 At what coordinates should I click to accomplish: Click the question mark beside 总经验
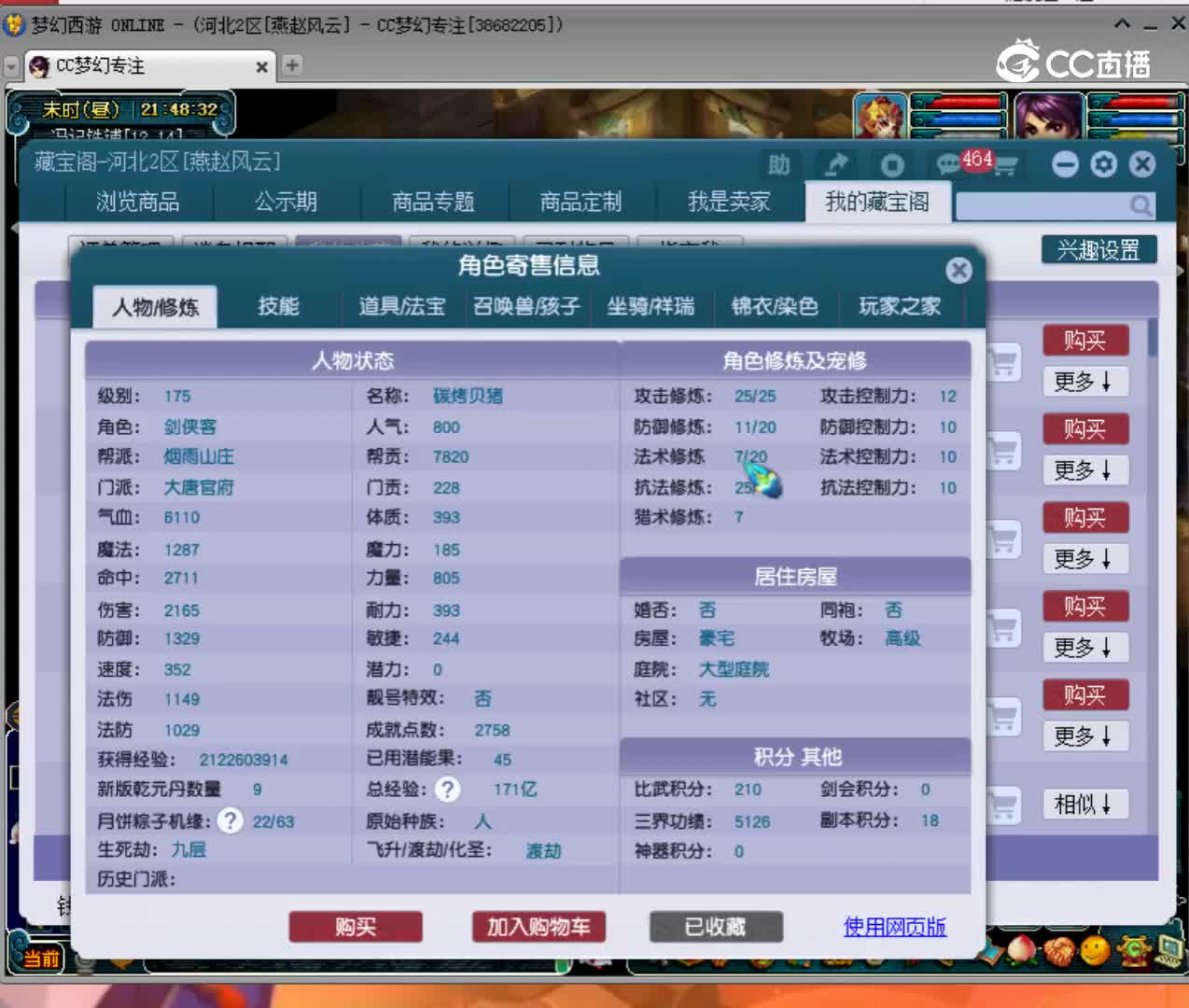pos(448,790)
